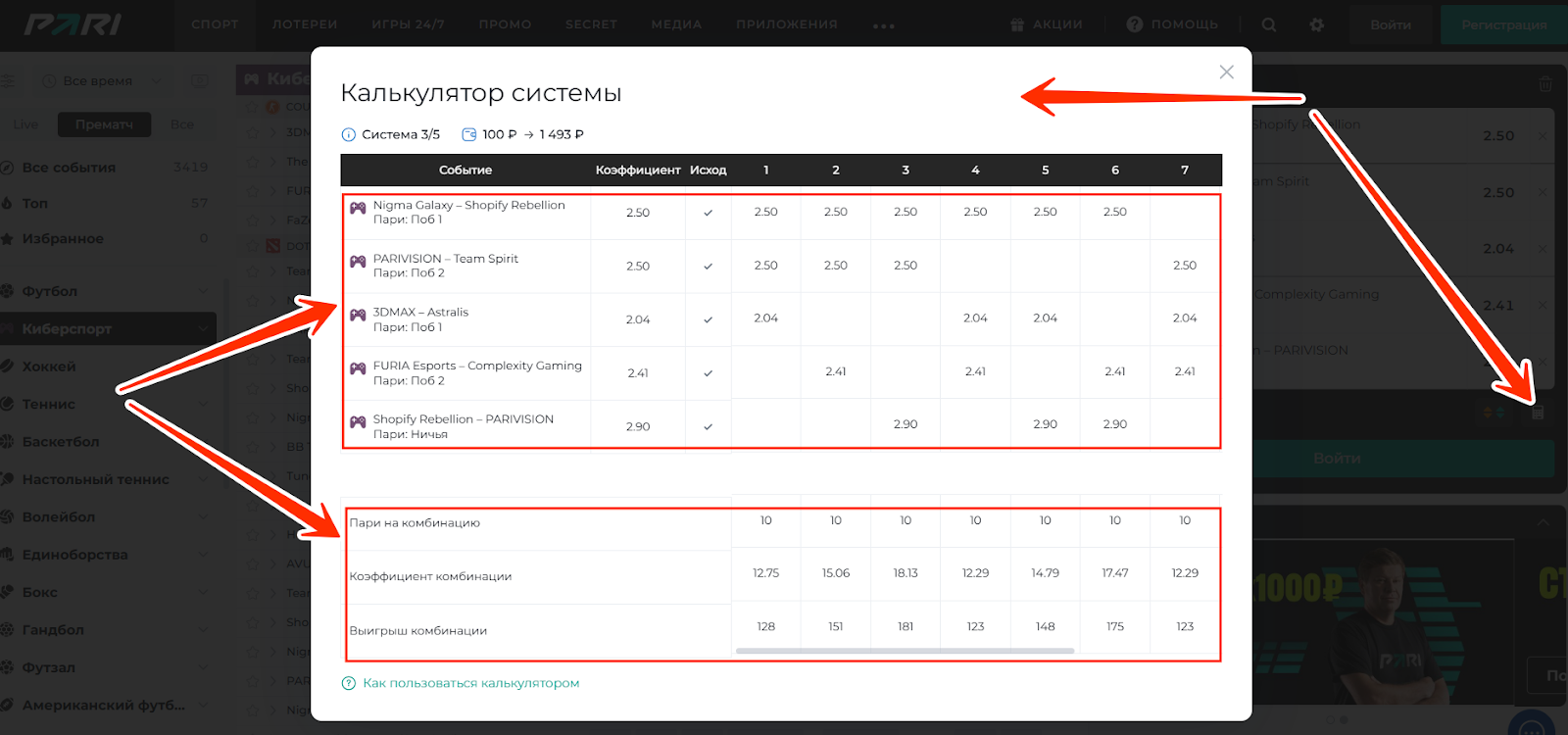Toggle outcome checkmark for PARIVISION – Team Spirit
1568x735 pixels.
click(708, 267)
